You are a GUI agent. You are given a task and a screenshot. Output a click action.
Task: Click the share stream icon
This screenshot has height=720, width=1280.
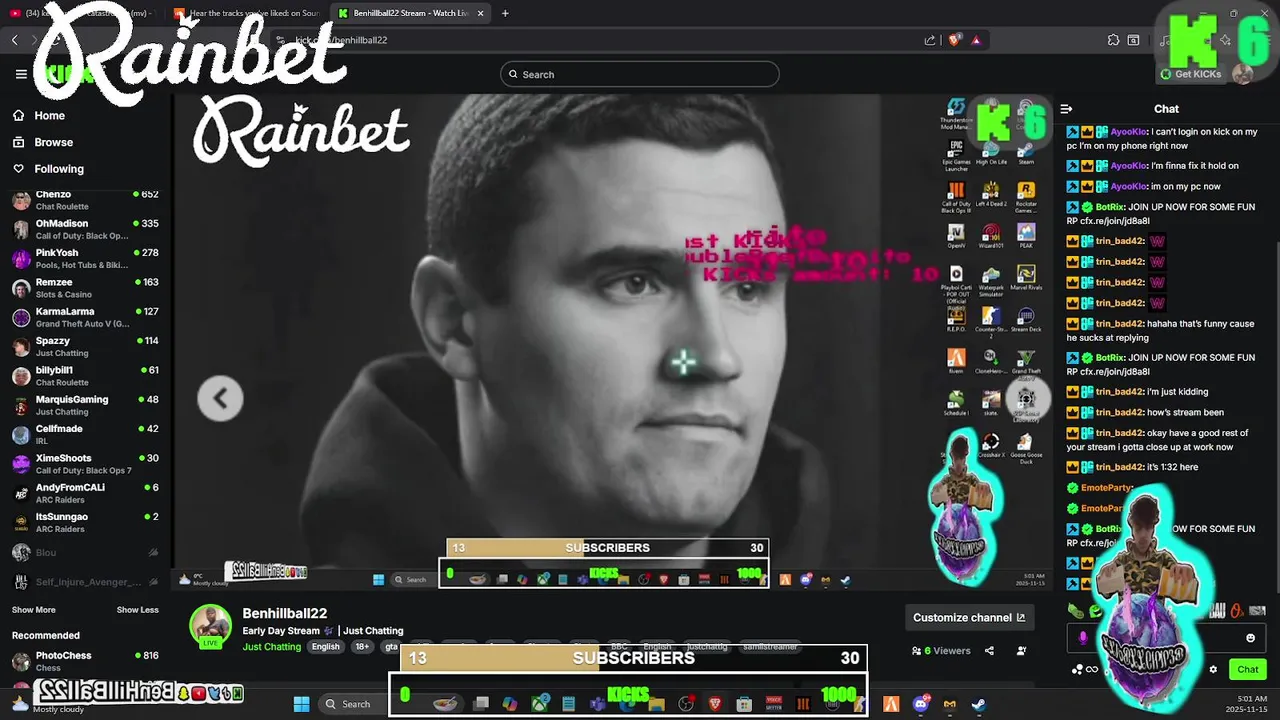click(989, 651)
